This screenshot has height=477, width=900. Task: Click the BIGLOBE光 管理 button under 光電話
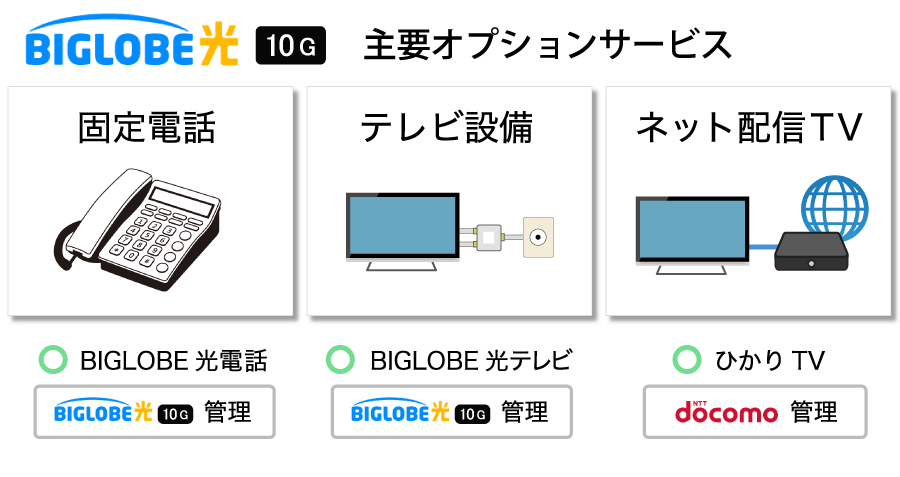pos(154,411)
